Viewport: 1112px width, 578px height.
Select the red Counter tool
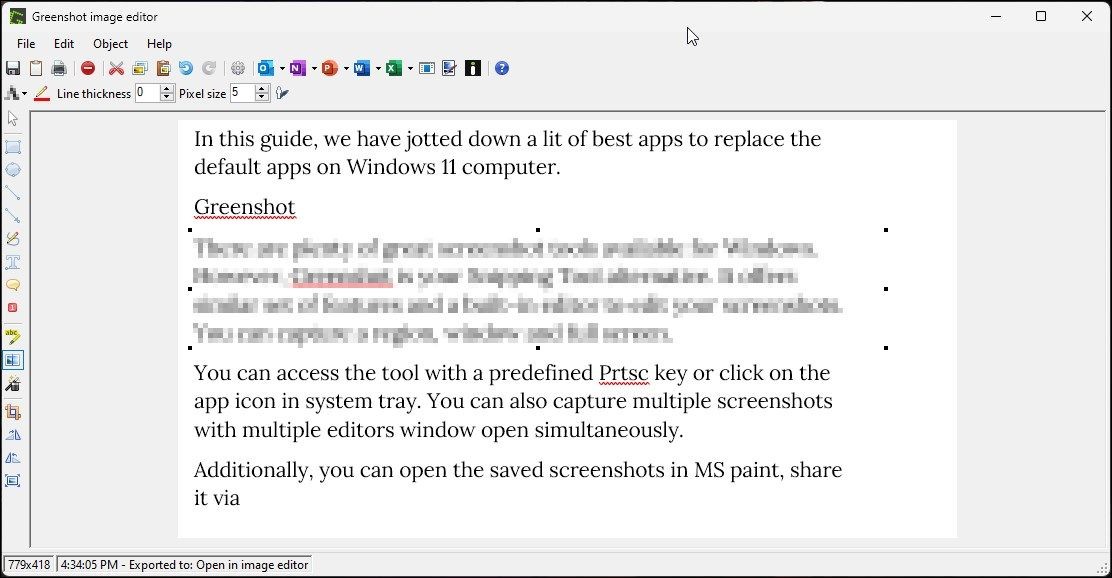13,308
